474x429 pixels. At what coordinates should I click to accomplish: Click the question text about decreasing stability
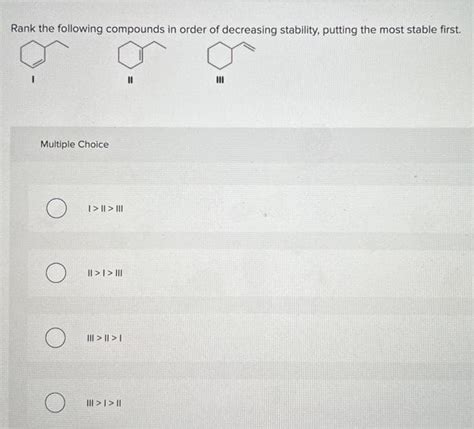236,29
